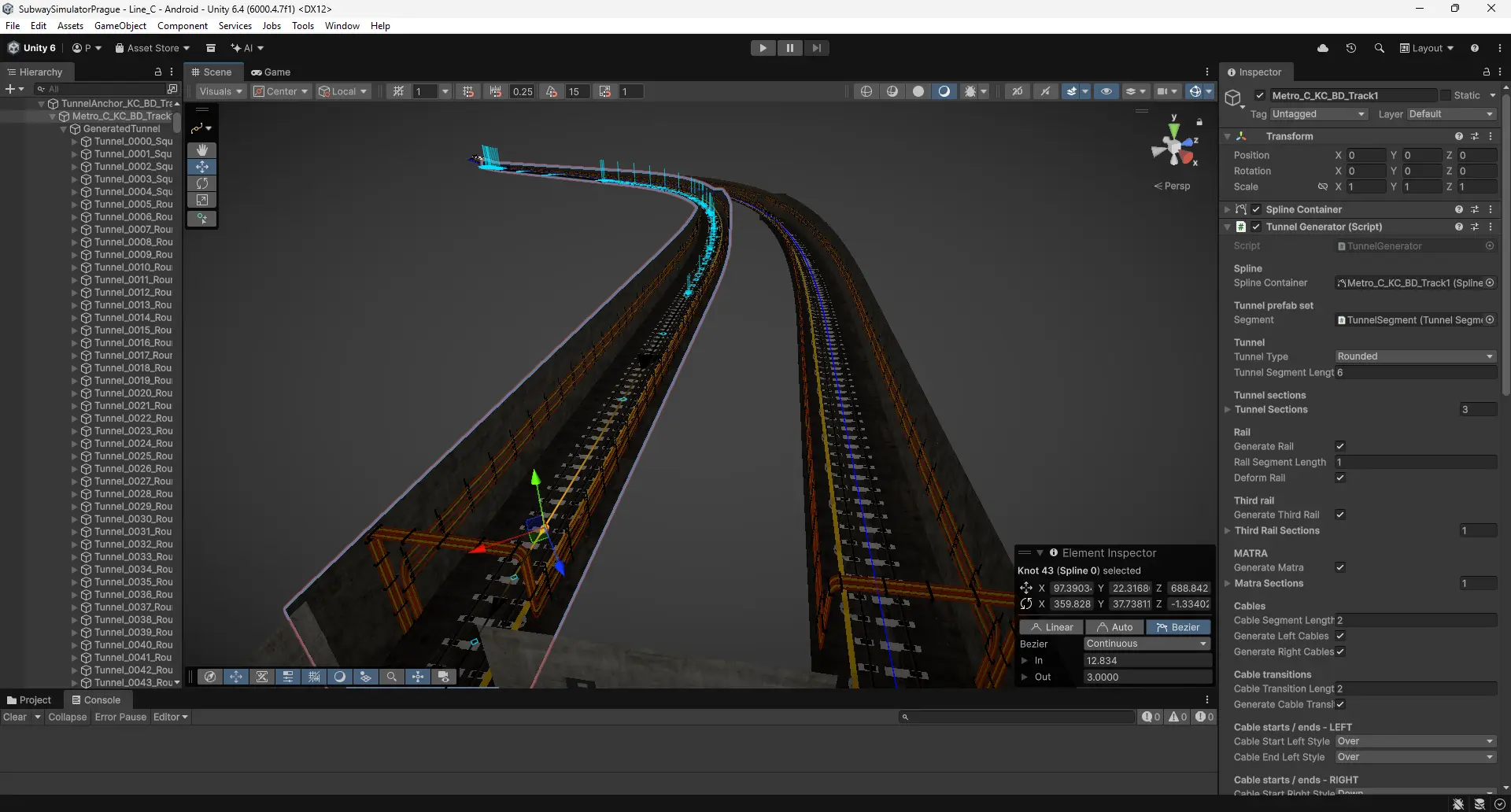This screenshot has width=1511, height=812.
Task: Click the Pause button
Action: 789,48
